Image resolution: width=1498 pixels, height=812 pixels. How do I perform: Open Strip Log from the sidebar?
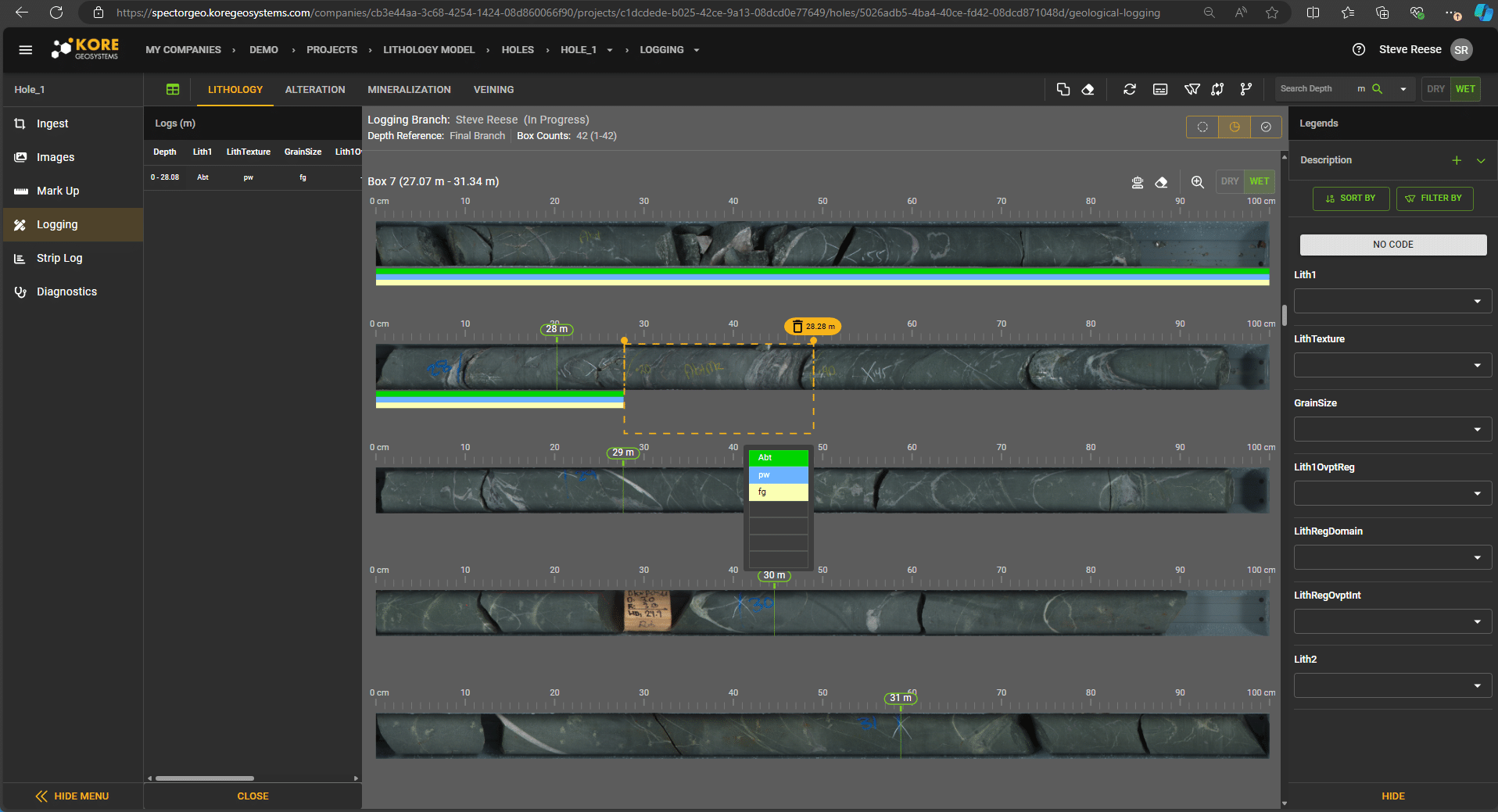click(x=73, y=258)
